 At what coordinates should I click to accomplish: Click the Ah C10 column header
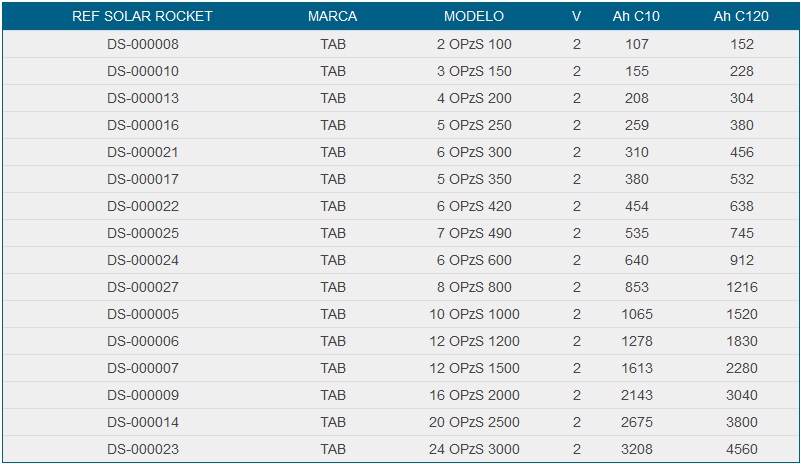pyautogui.click(x=635, y=17)
